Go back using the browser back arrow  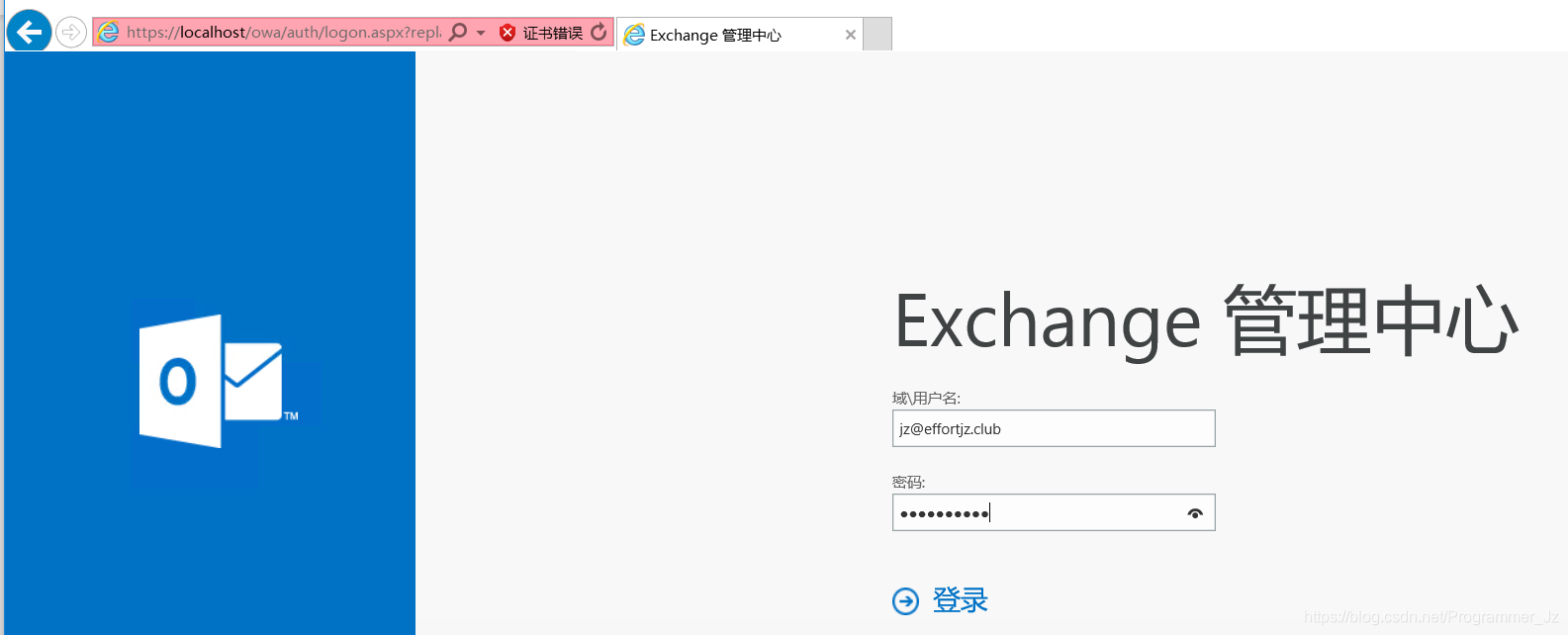tap(30, 32)
